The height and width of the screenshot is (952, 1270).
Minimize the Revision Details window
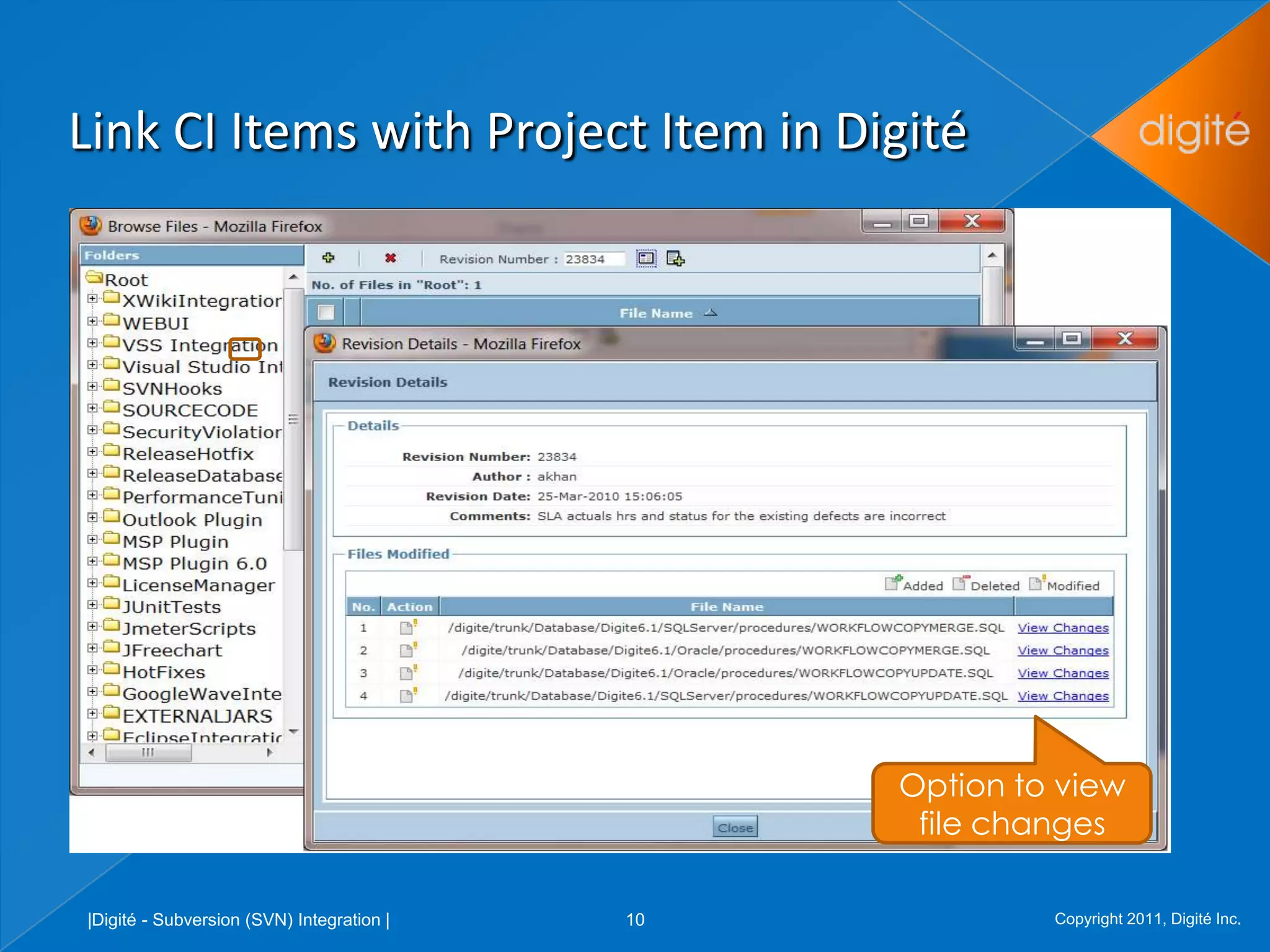(x=1034, y=340)
